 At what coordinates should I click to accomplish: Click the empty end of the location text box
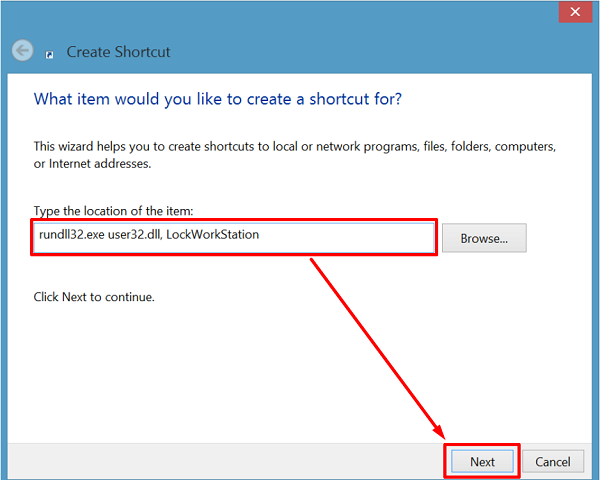coord(344,237)
